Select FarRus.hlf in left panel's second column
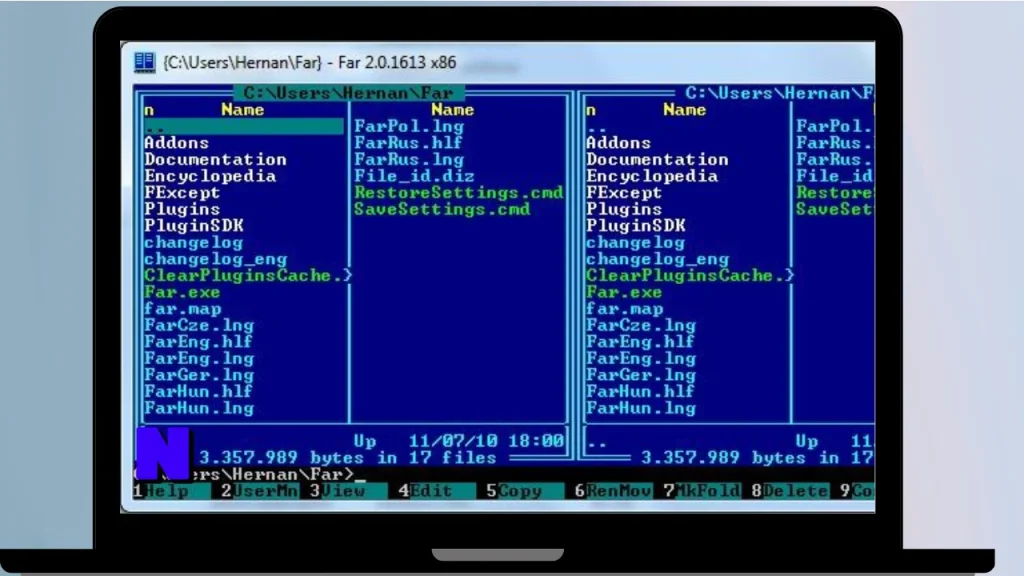This screenshot has height=576, width=1024. [408, 143]
